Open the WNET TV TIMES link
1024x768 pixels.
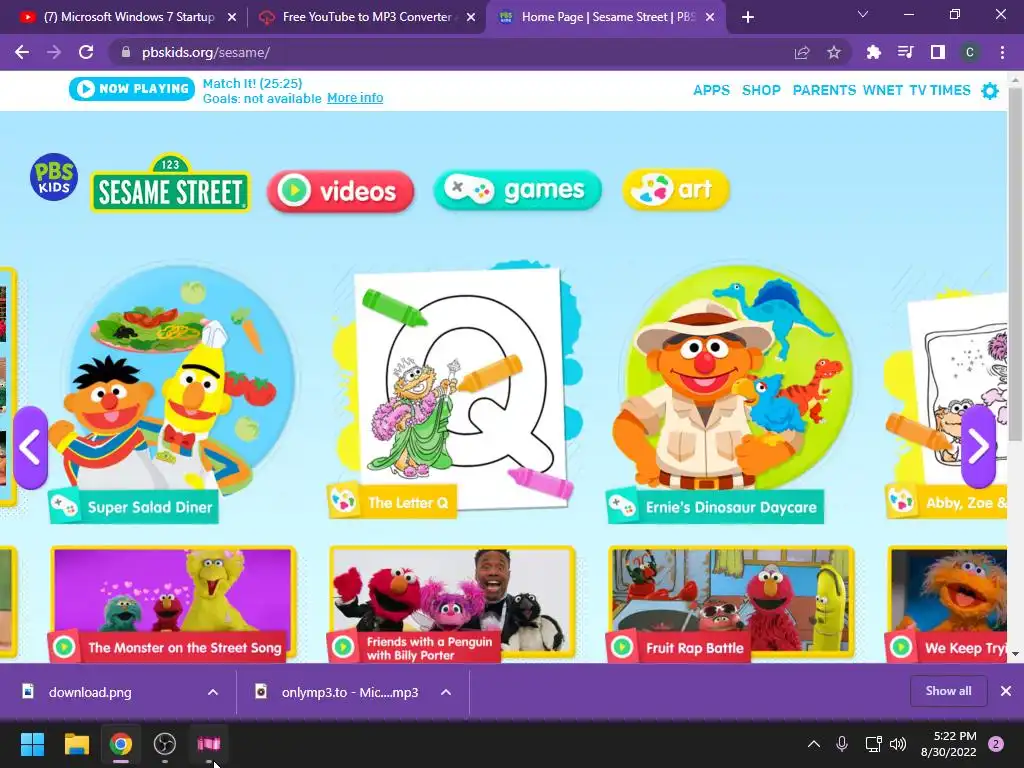click(917, 90)
